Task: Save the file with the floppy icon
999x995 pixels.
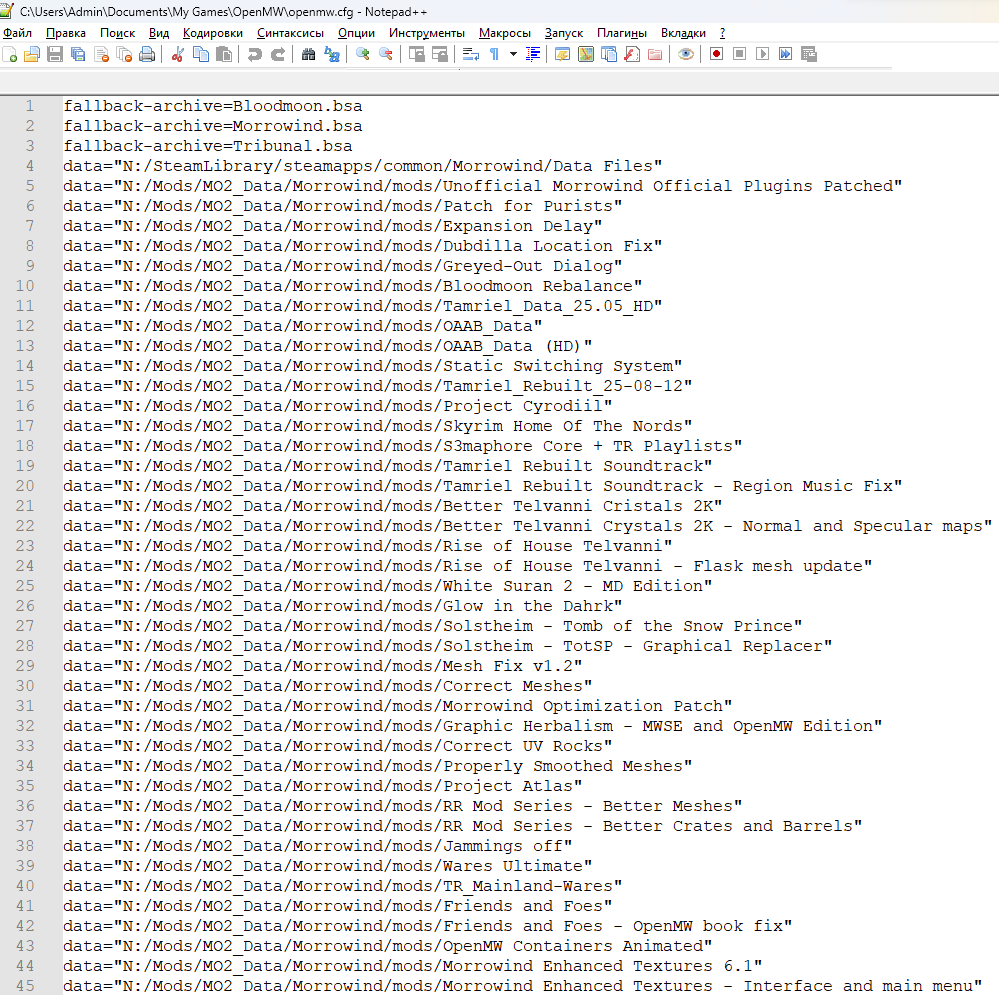Action: click(55, 55)
